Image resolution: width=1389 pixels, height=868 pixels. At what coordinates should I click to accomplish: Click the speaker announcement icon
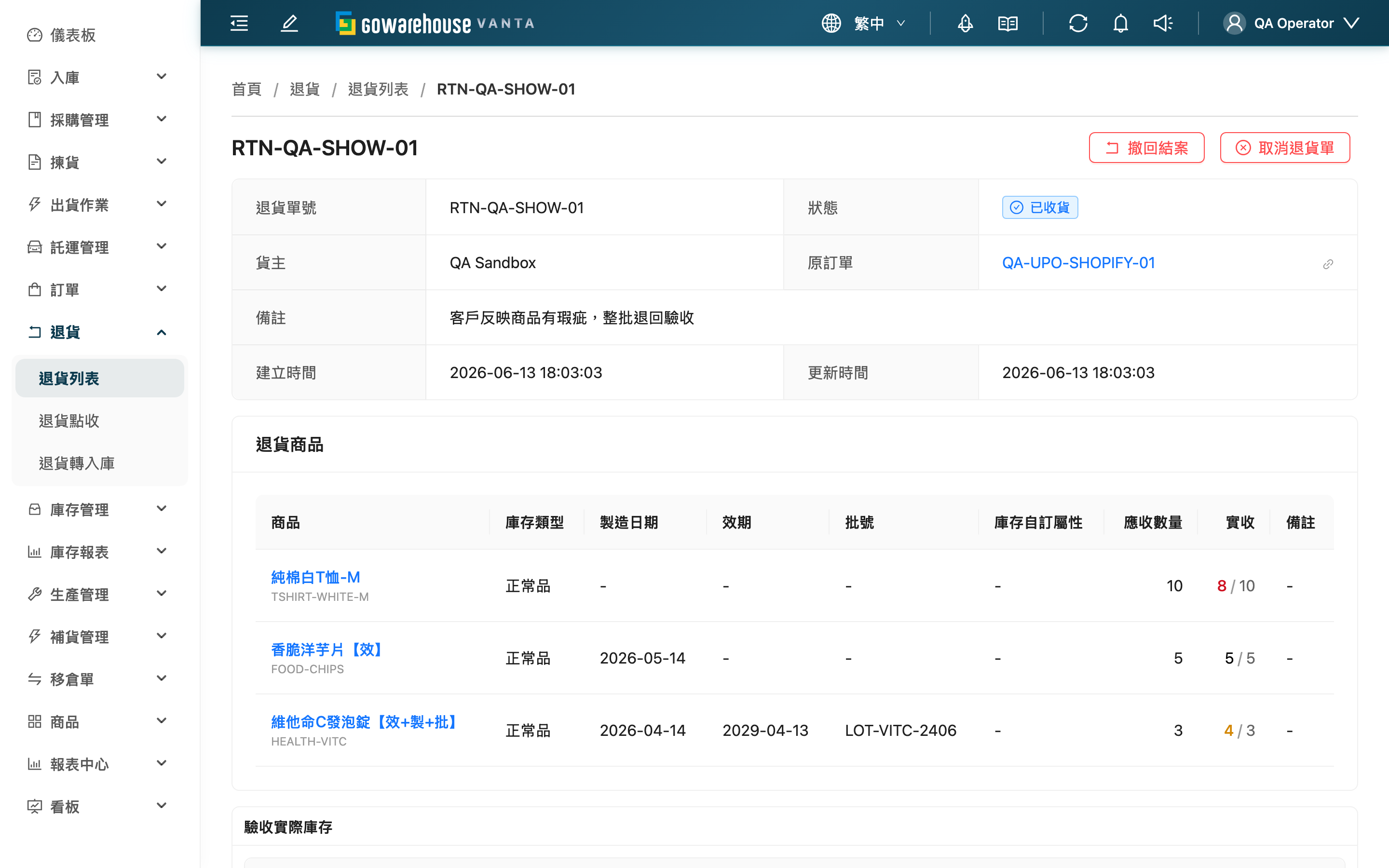(1163, 24)
